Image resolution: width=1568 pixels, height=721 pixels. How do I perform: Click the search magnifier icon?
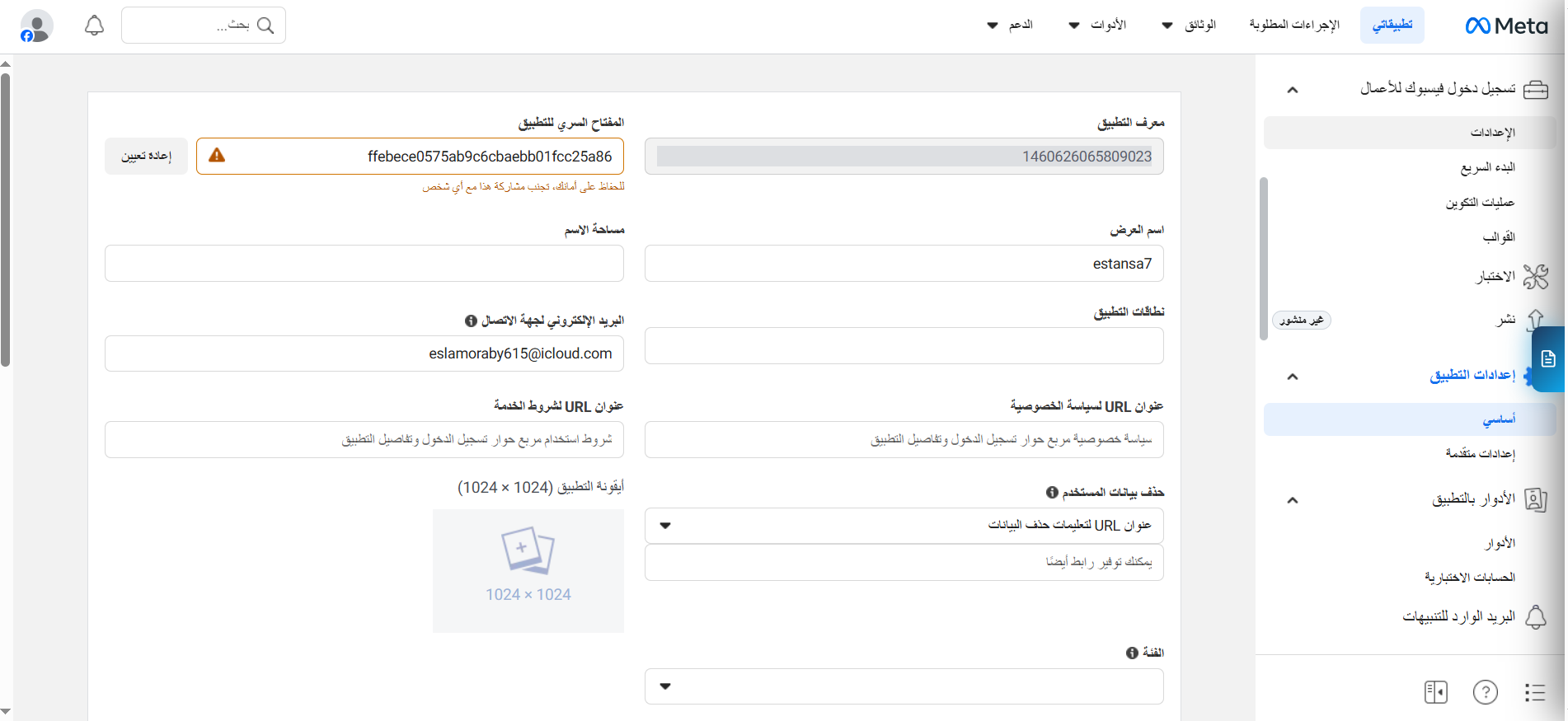265,26
